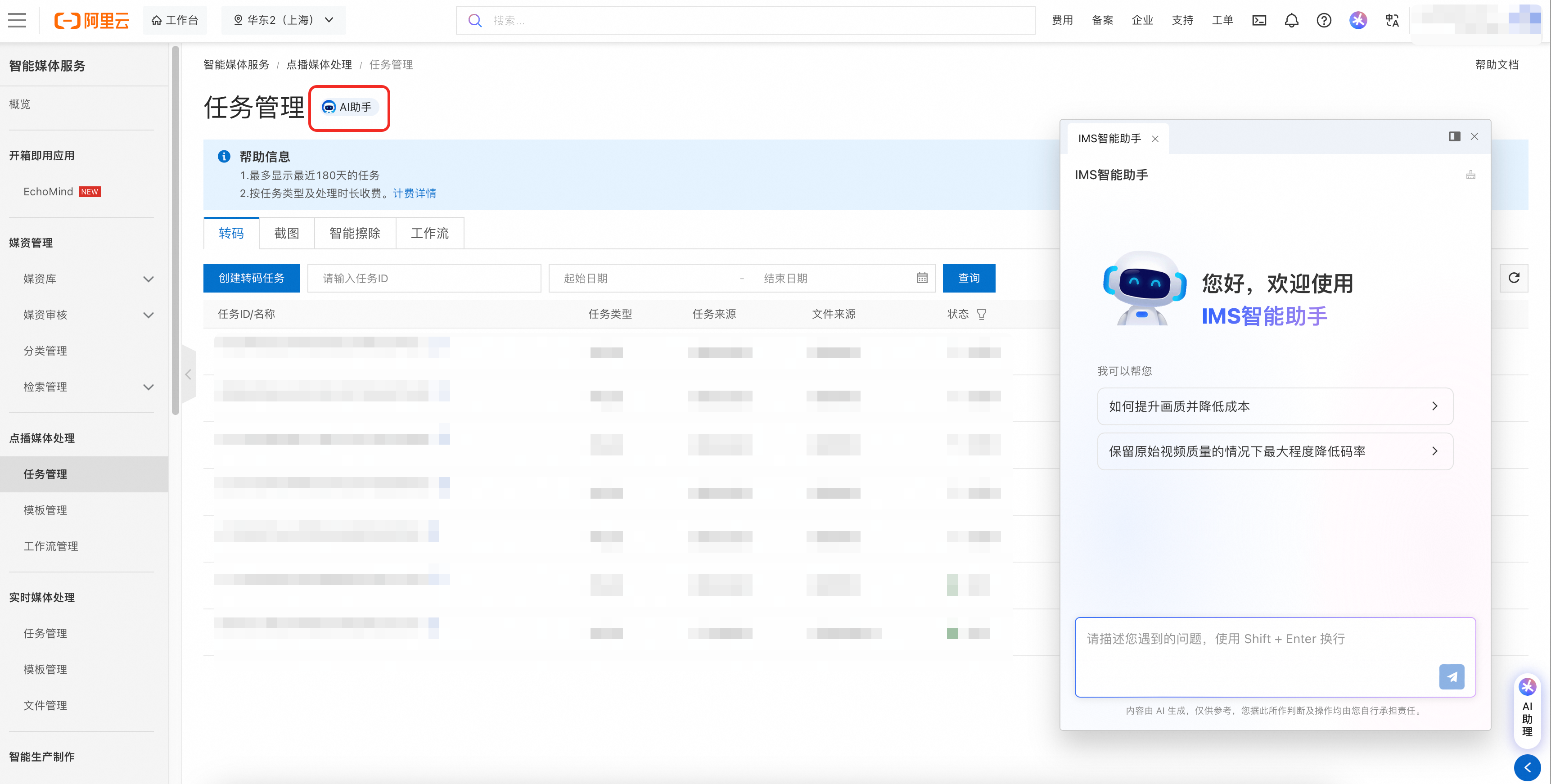The image size is (1551, 784).
Task: Send message in IMS assistant
Action: click(x=1452, y=677)
